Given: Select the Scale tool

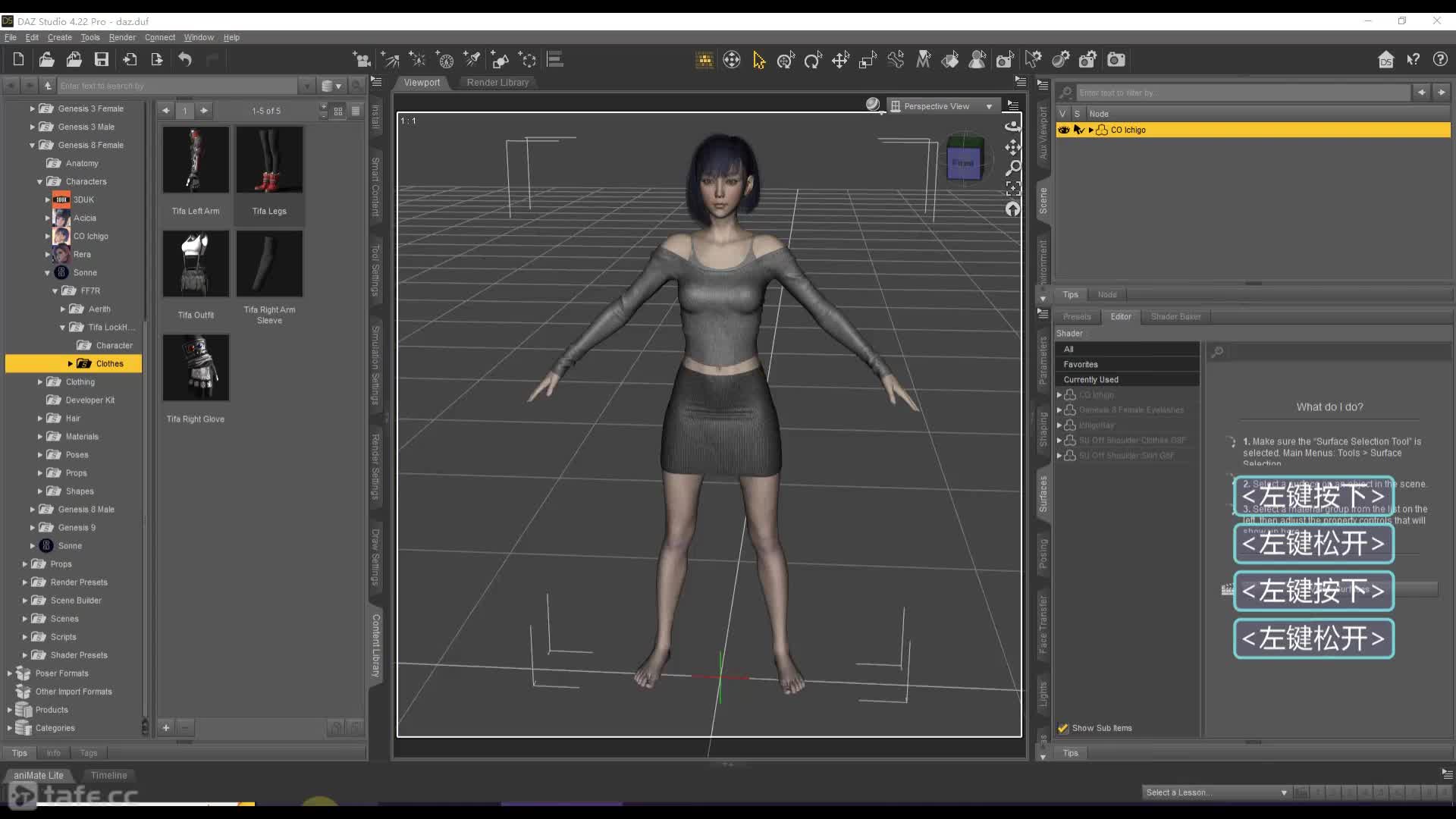Looking at the screenshot, I should point(868,59).
